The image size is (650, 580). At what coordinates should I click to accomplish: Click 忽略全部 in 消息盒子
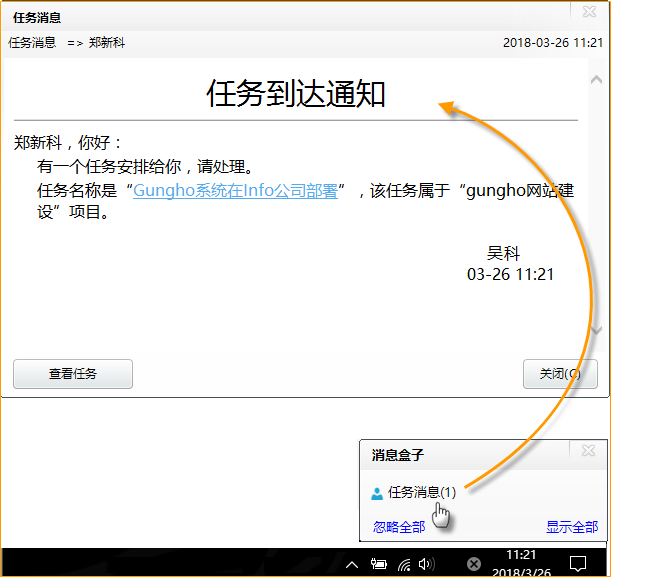tap(399, 527)
